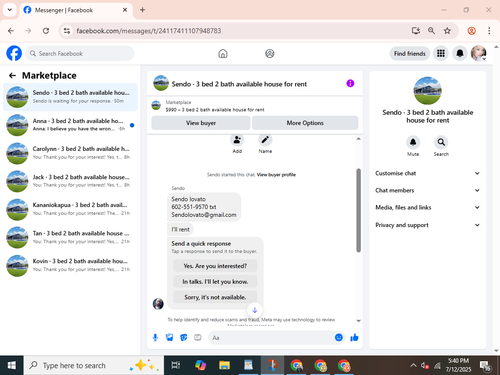Expand the Customise chat section
Image resolution: width=500 pixels, height=375 pixels.
[428, 173]
